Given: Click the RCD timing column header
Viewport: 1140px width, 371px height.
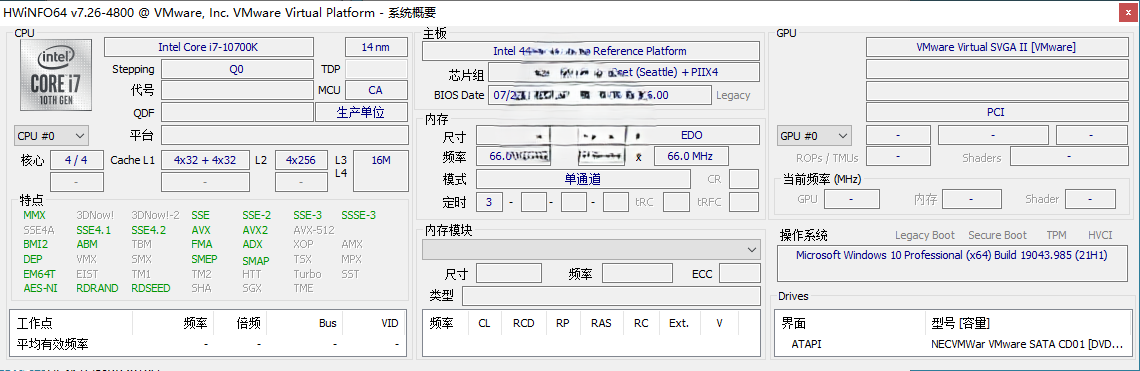Looking at the screenshot, I should point(523,323).
